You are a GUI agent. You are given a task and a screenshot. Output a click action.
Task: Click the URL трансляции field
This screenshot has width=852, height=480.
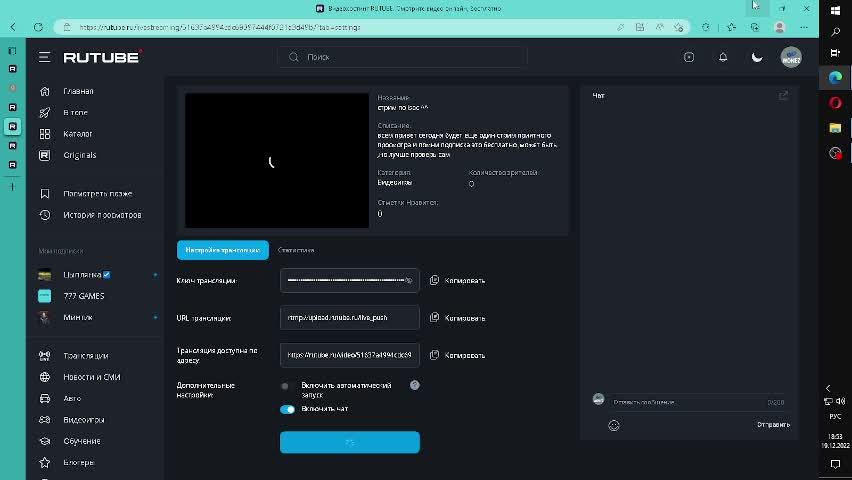pos(350,317)
